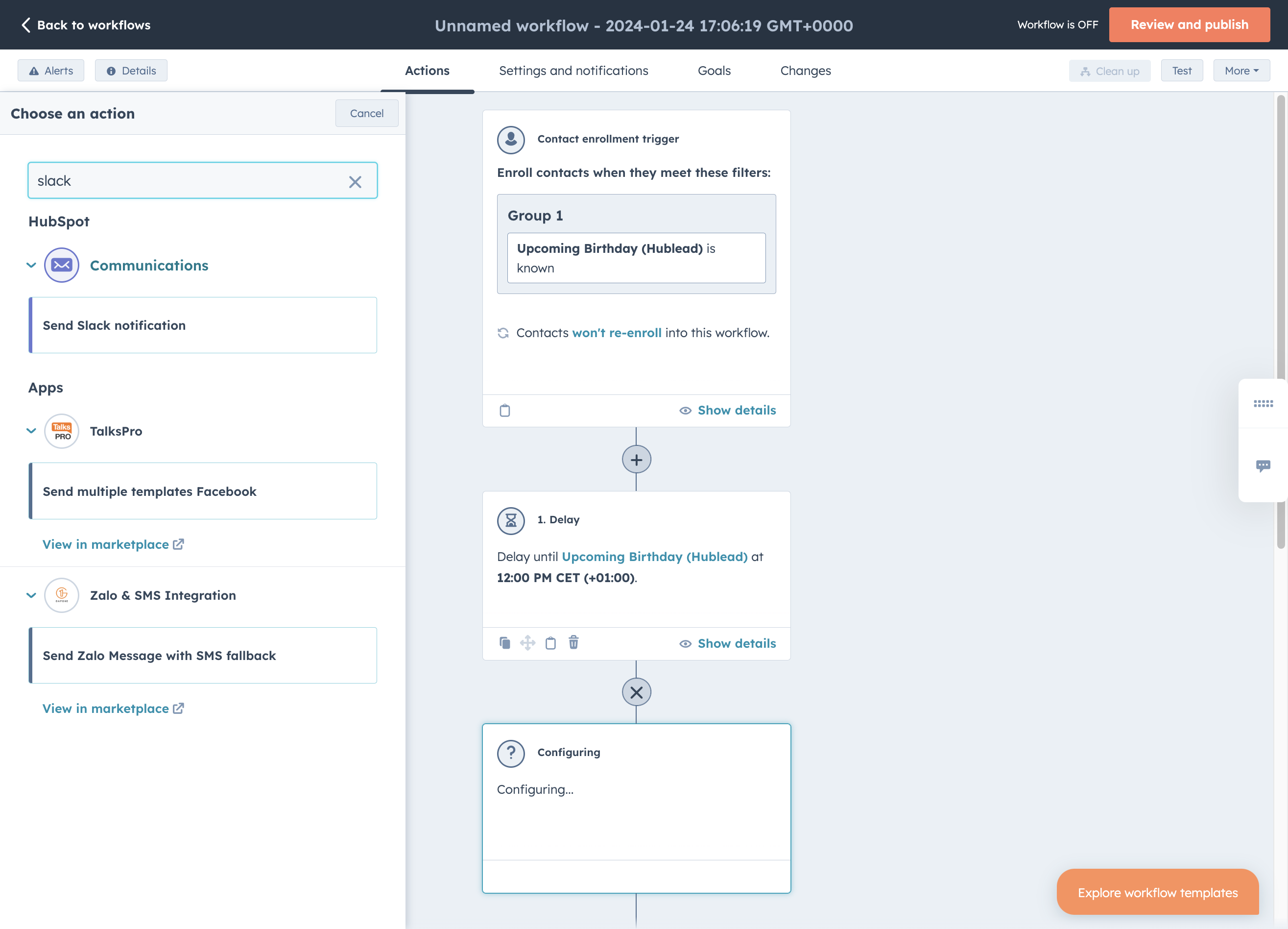Show details of enrollment trigger
Image resolution: width=1288 pixels, height=929 pixels.
(x=727, y=410)
